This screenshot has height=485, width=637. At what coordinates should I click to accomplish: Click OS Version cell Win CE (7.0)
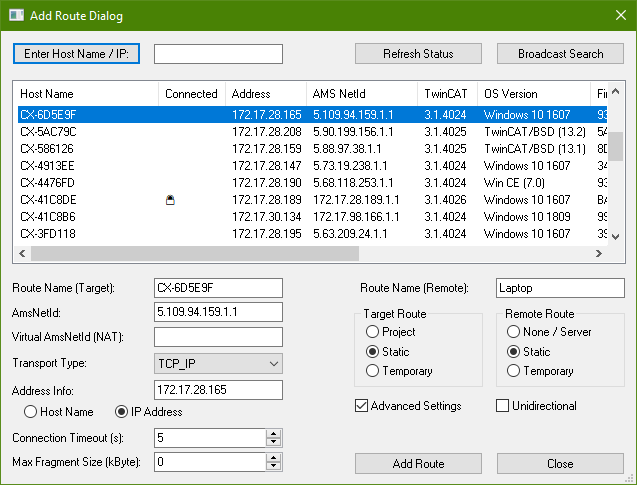coord(514,183)
